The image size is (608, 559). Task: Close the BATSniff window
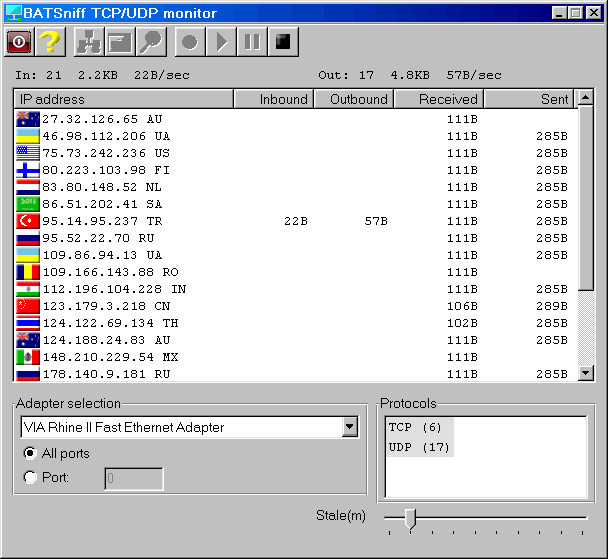pos(594,13)
